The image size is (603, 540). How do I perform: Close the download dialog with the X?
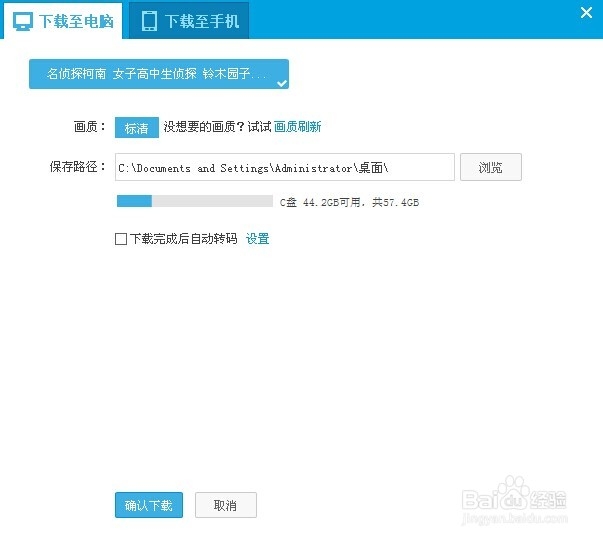[586, 13]
